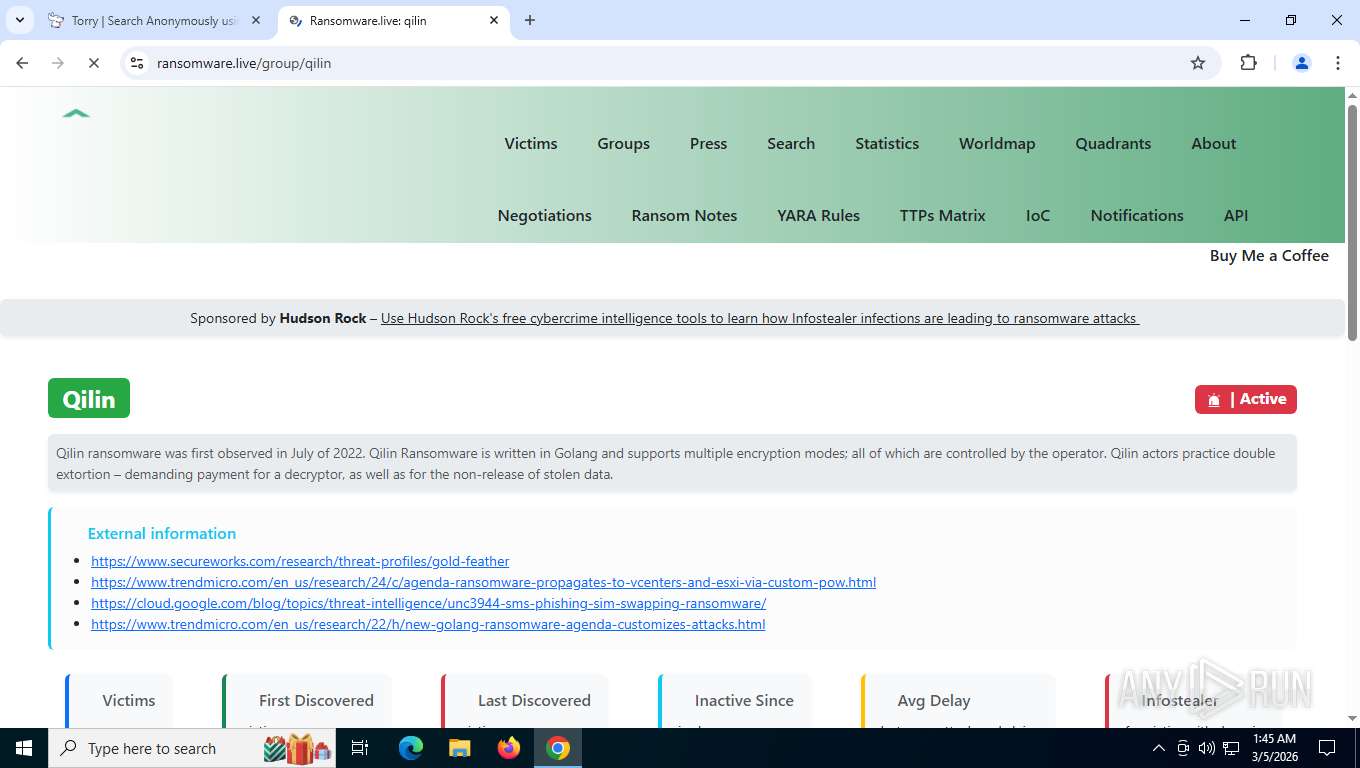Screen dimensions: 1360x768
Task: Launch Microsoft Edge from the taskbar
Action: point(411,748)
